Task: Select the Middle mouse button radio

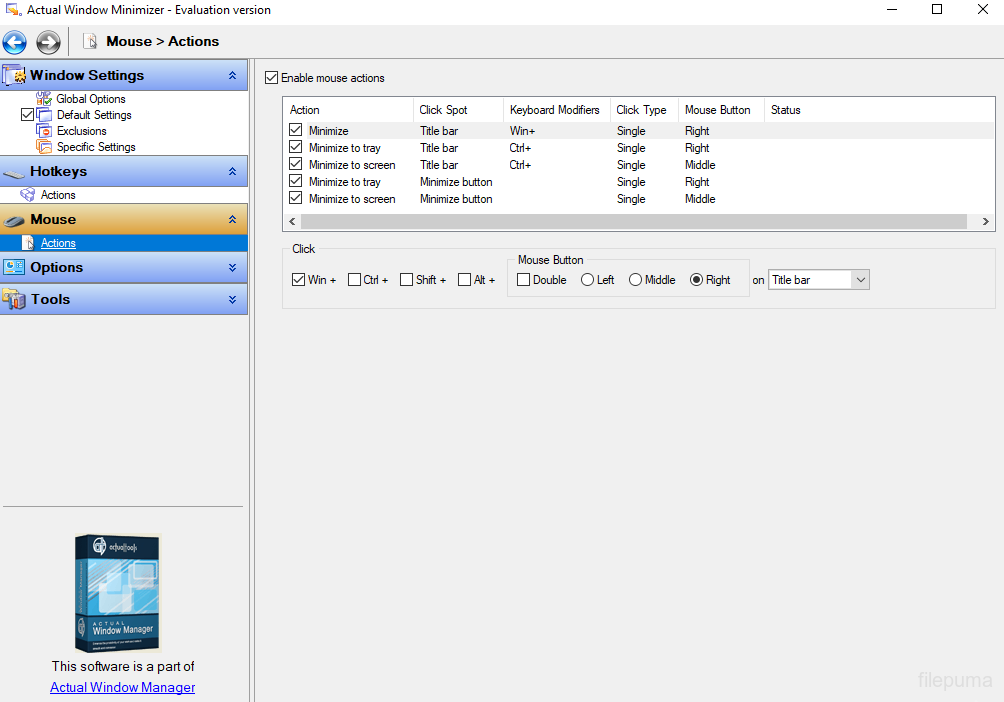Action: (x=635, y=280)
